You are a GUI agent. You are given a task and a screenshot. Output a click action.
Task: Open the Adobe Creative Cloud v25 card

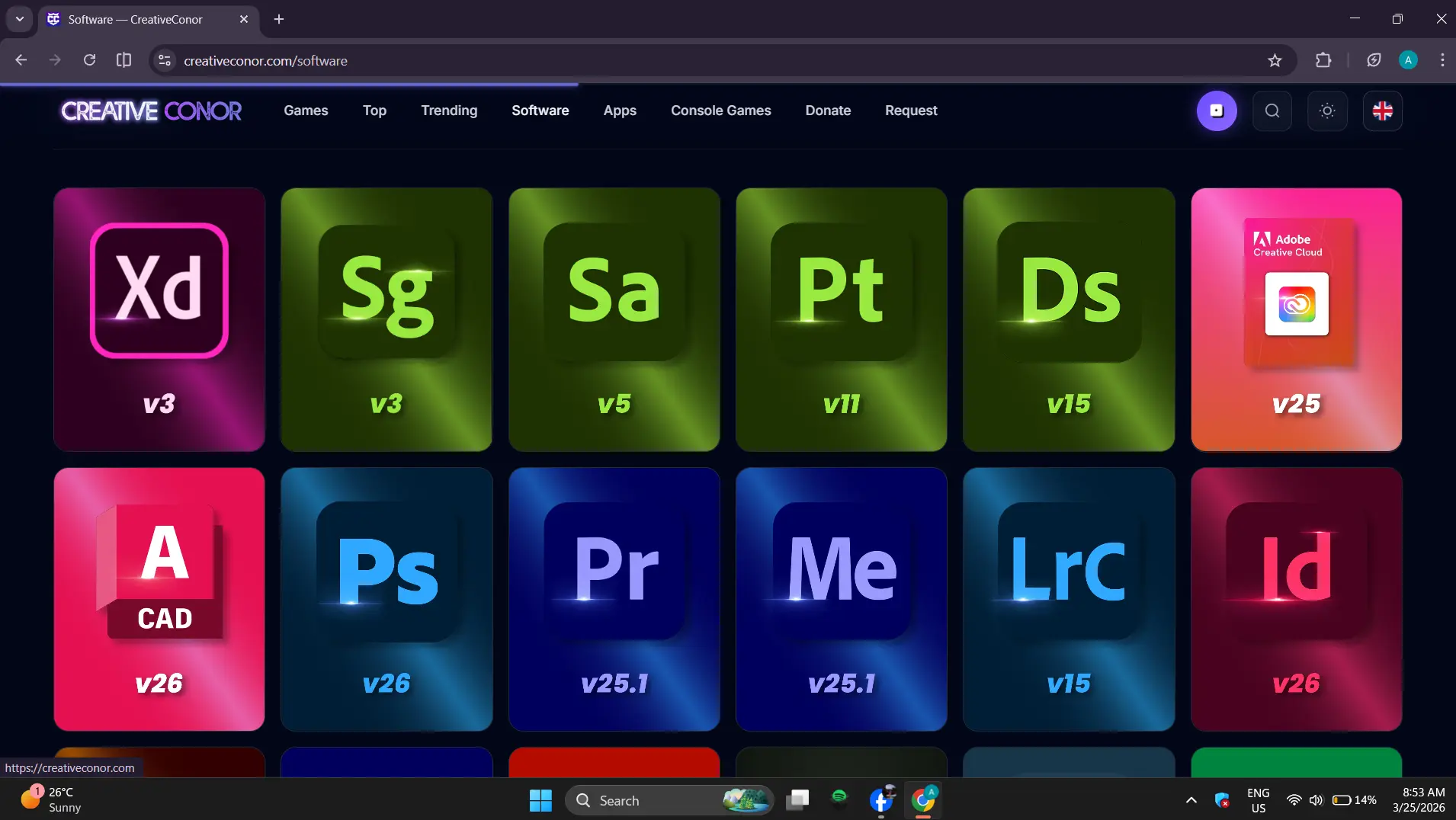point(1297,319)
